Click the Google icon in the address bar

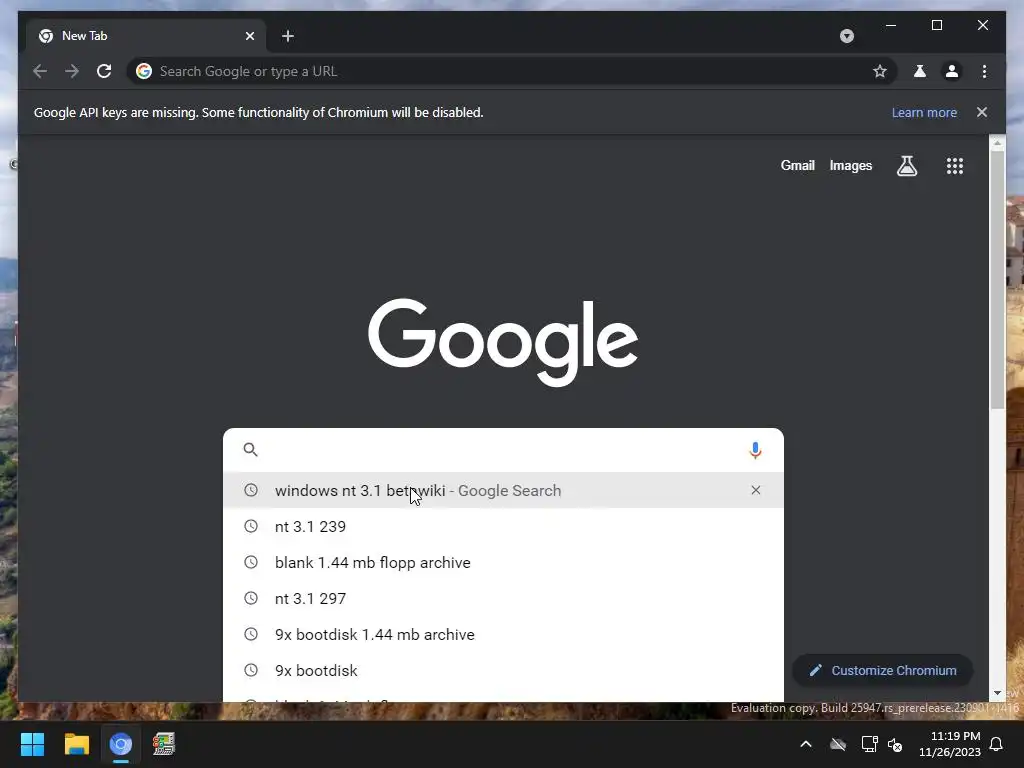coord(144,71)
